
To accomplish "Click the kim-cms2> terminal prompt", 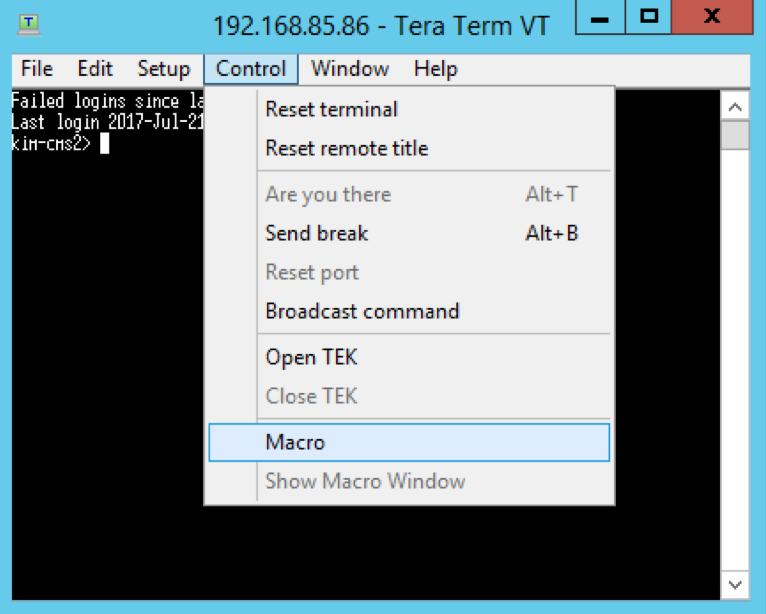I will [x=51, y=144].
